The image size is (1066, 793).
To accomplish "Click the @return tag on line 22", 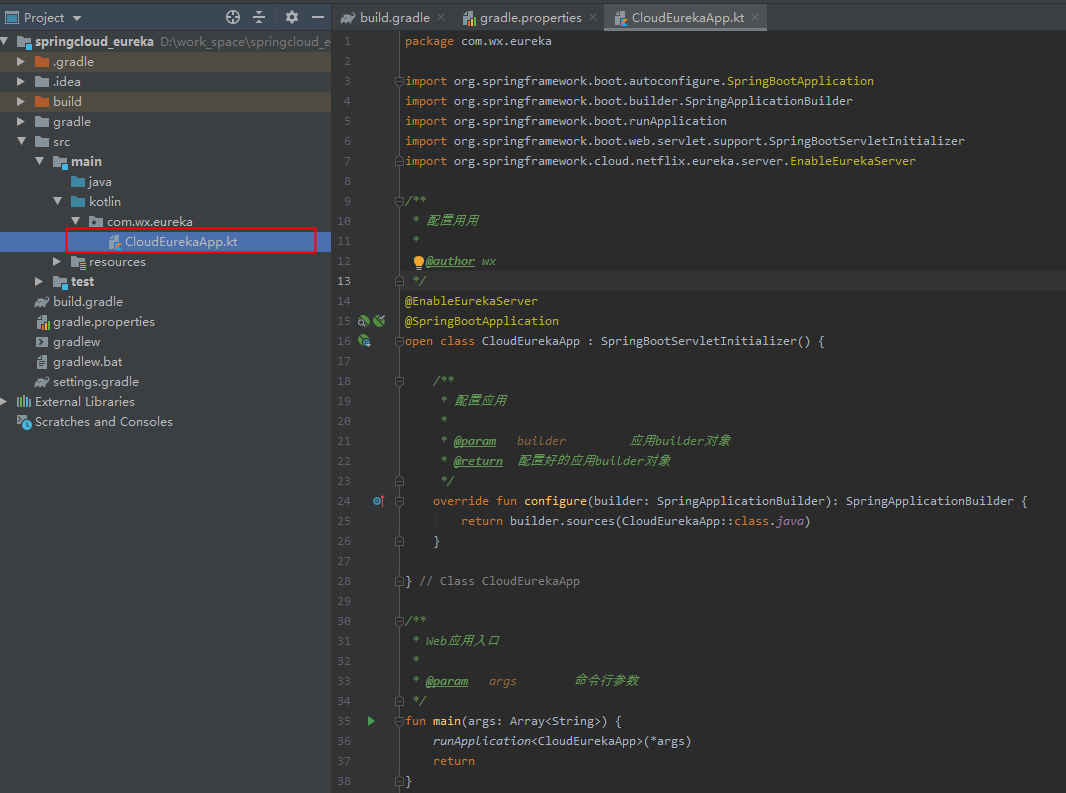I will pos(478,461).
